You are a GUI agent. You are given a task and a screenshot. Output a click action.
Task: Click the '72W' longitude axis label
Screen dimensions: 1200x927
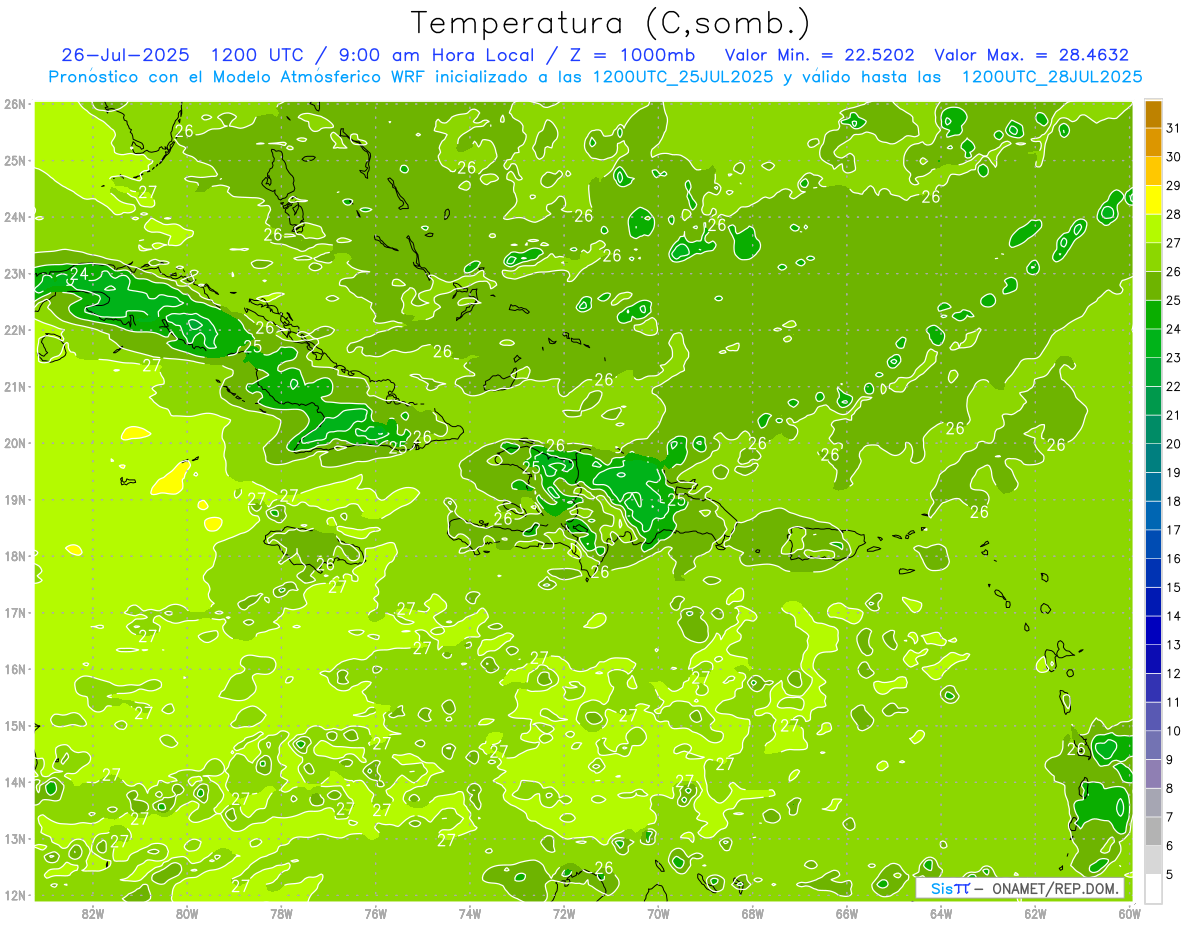click(564, 913)
